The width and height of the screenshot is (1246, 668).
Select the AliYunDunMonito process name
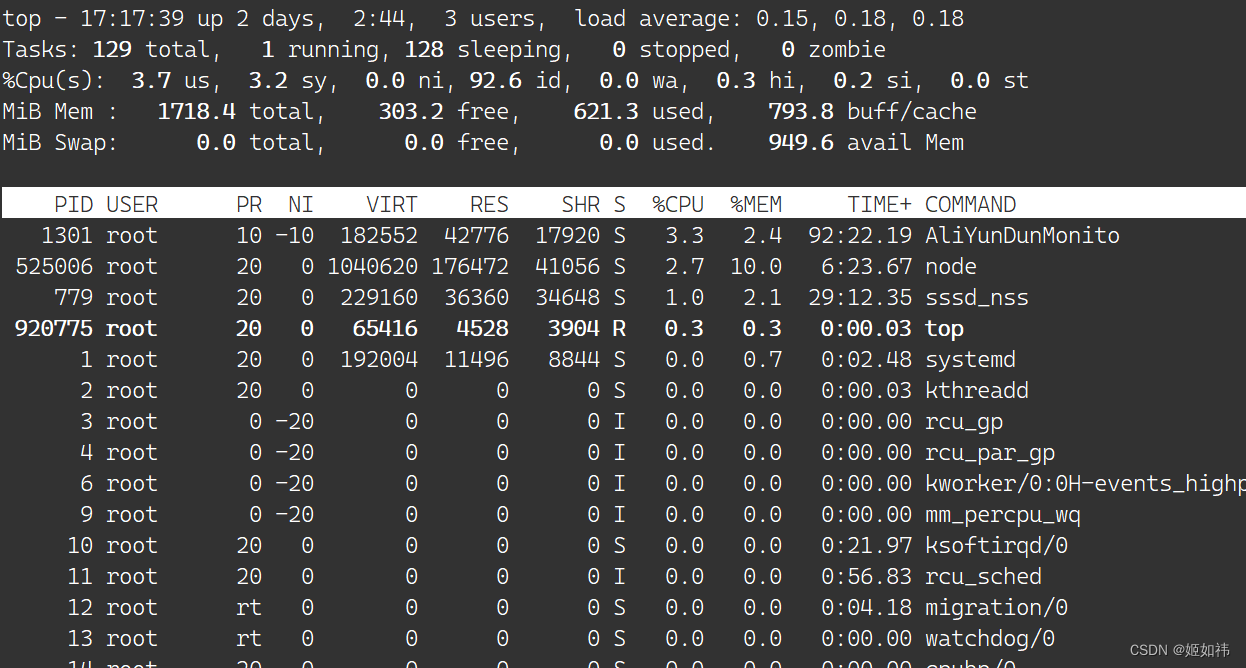pos(1022,236)
